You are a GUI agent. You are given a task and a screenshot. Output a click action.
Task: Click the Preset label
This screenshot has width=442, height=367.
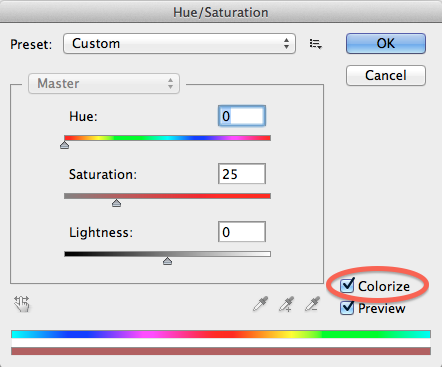click(31, 44)
